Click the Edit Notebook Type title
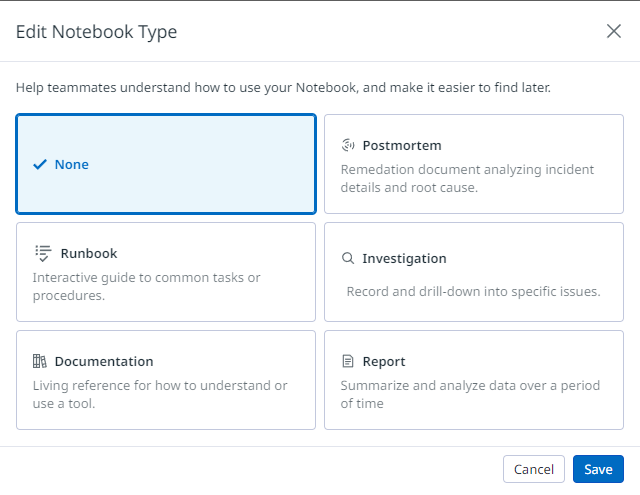The height and width of the screenshot is (495, 640). [x=96, y=32]
